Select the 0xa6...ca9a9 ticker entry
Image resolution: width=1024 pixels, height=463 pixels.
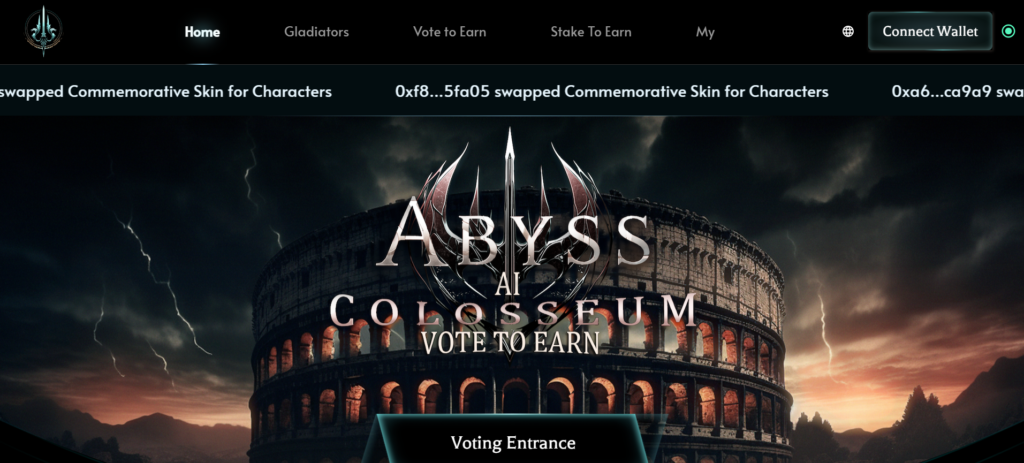click(x=958, y=91)
